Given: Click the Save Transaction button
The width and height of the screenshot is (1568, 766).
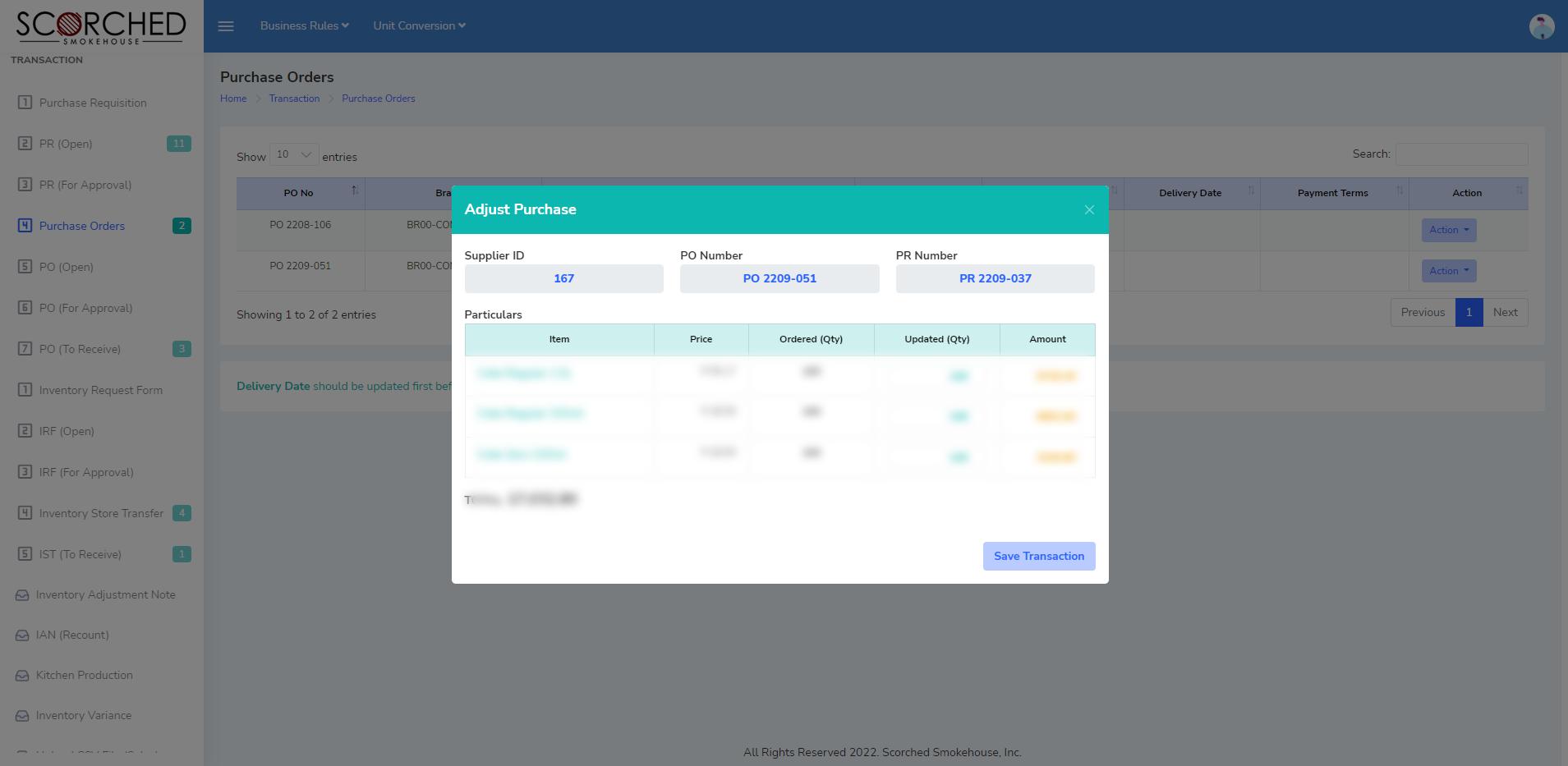Looking at the screenshot, I should coord(1039,556).
